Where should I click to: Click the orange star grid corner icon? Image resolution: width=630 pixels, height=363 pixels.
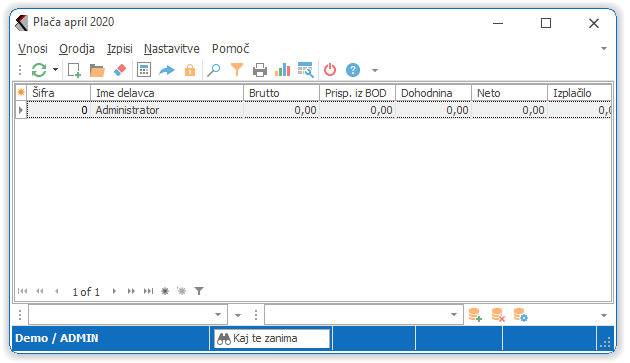(21, 93)
